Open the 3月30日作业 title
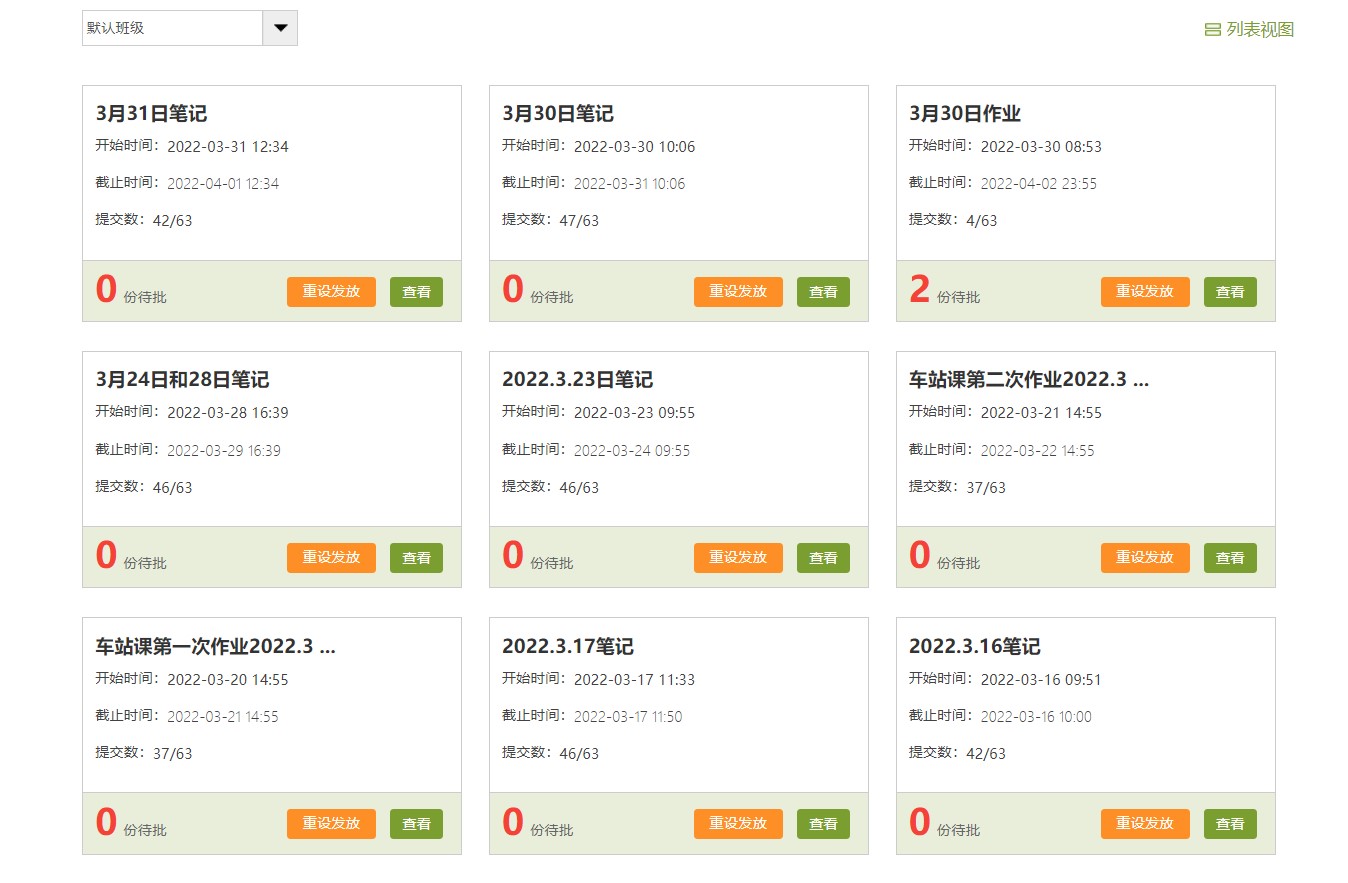Viewport: 1348px width, 883px height. pos(965,114)
